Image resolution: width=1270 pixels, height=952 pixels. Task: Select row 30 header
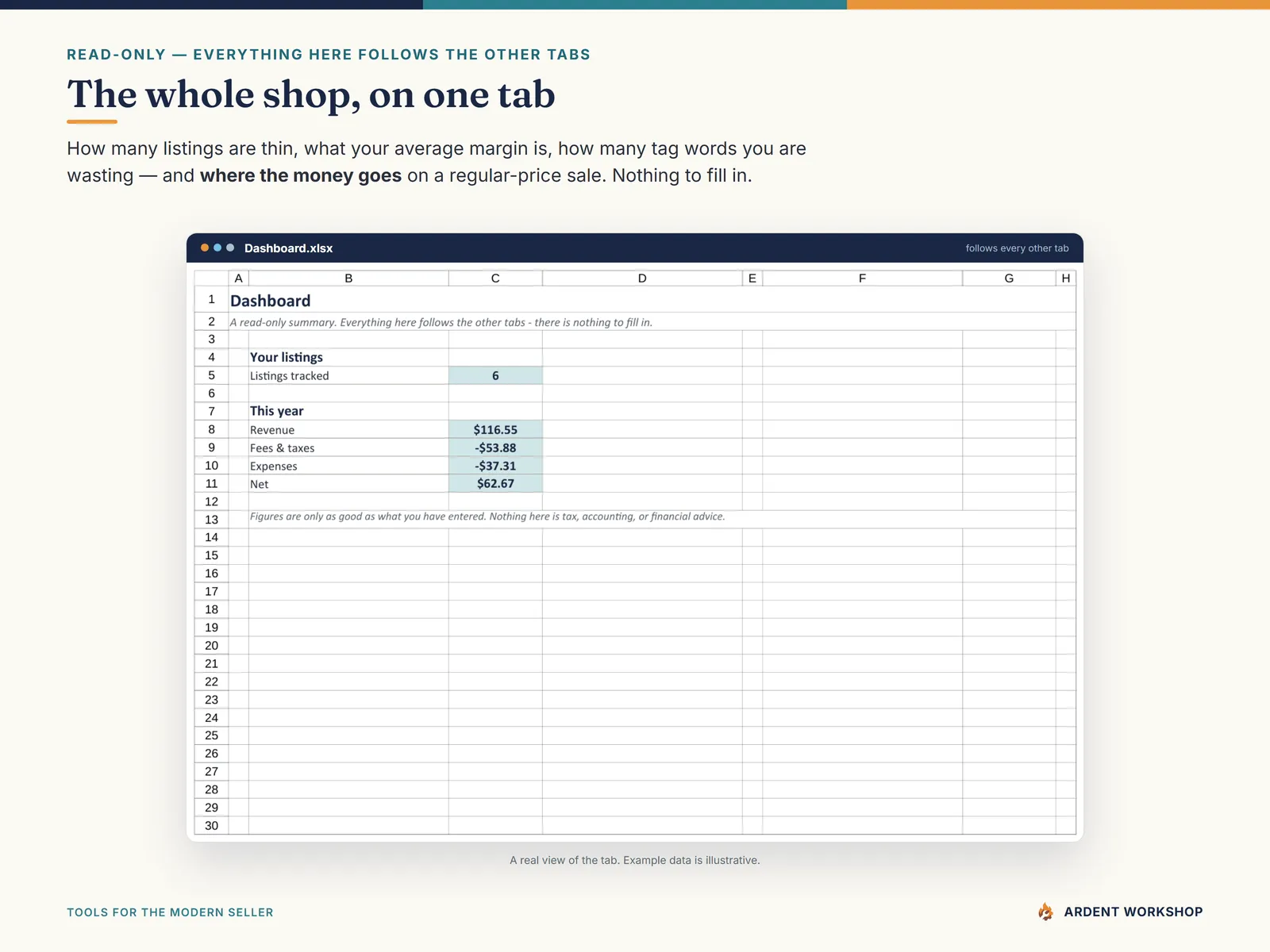(212, 826)
